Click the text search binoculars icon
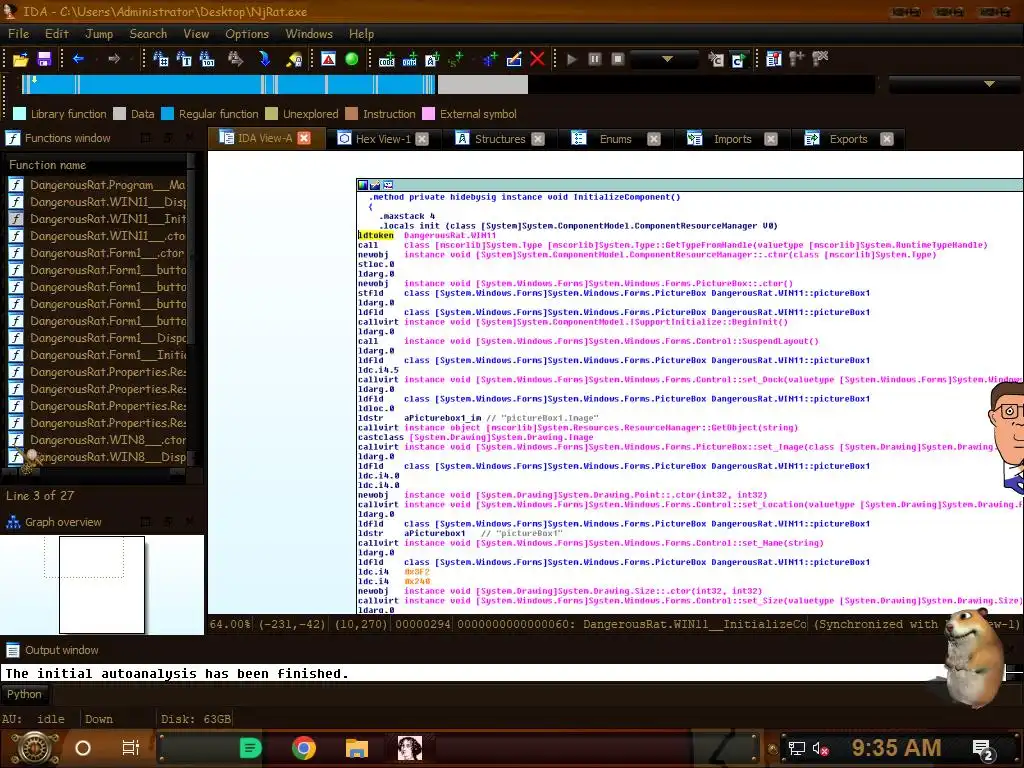Viewport: 1024px width, 768px height. coord(184,59)
